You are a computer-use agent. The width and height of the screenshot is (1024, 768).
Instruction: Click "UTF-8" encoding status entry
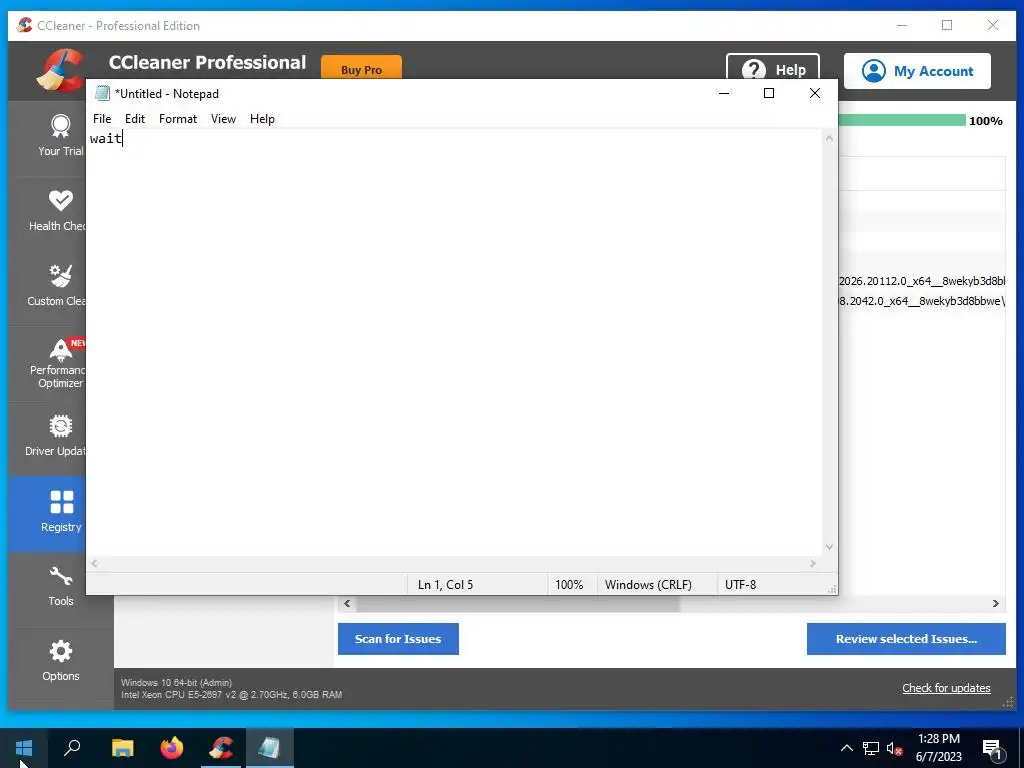(740, 584)
